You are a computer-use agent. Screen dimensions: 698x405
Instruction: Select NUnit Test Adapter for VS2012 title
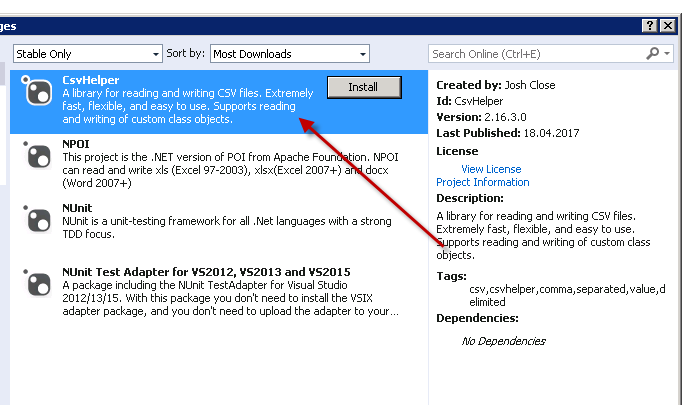(x=206, y=272)
